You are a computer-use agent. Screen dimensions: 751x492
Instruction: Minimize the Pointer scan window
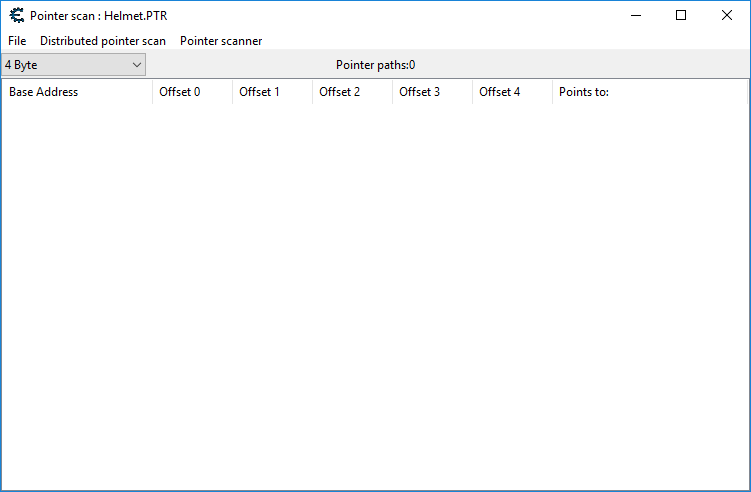[636, 15]
